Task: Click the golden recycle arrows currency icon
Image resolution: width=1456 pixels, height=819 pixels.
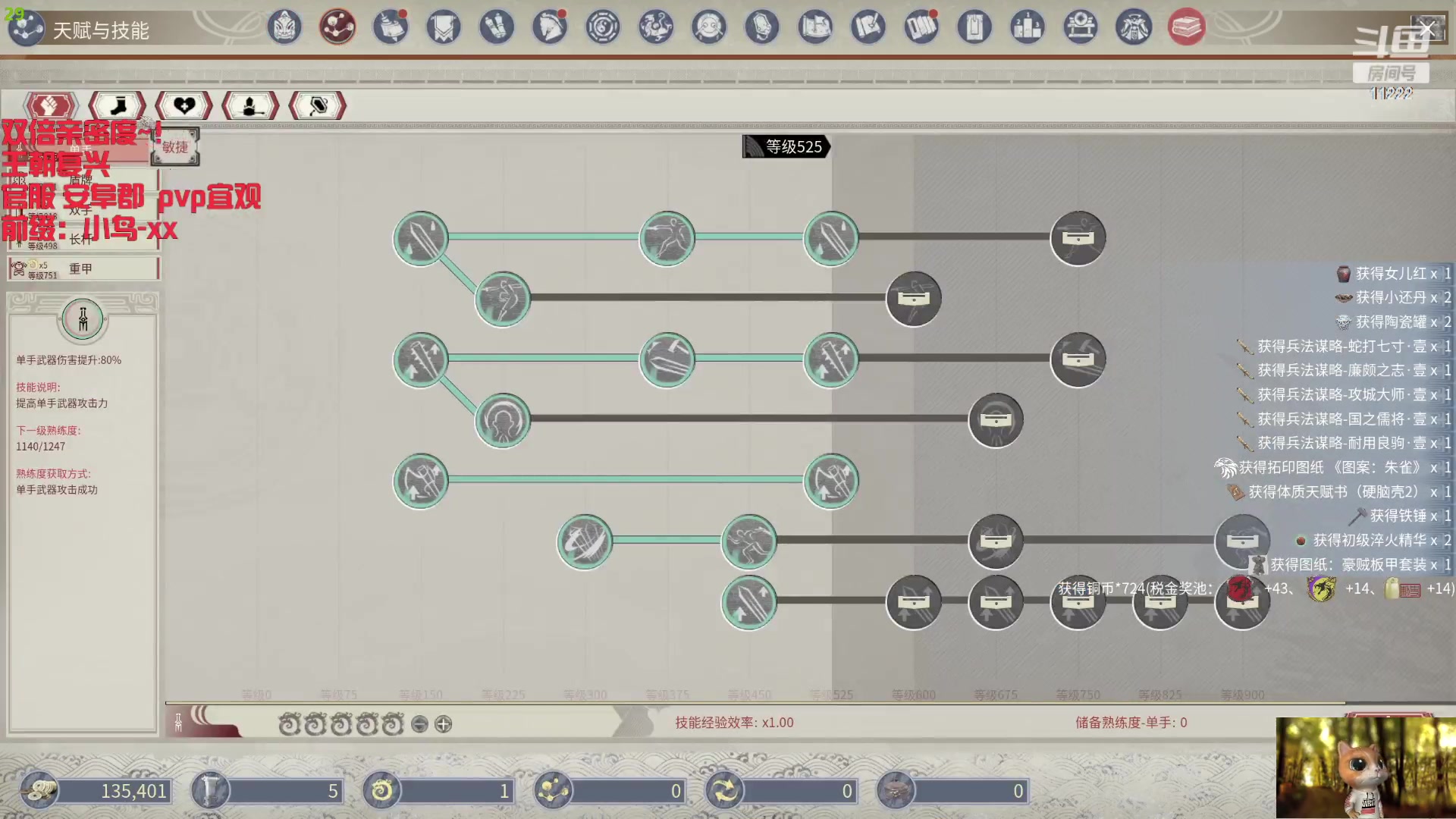Action: click(724, 791)
